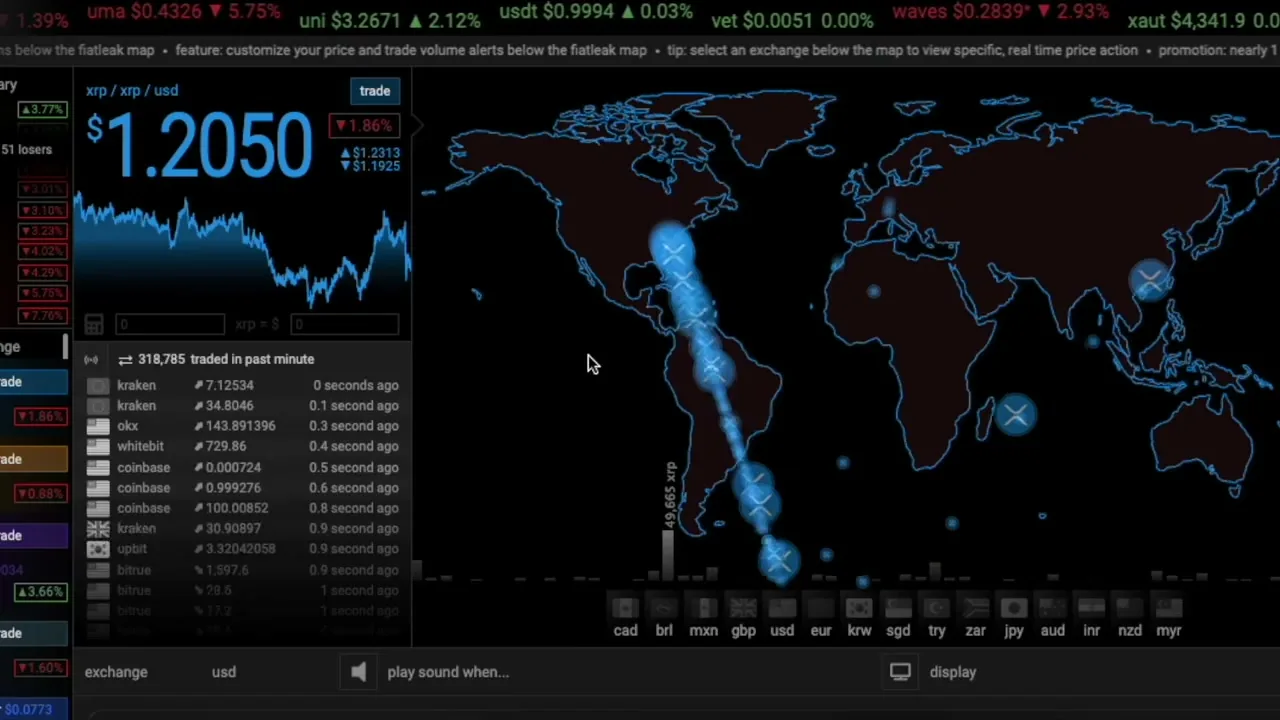The width and height of the screenshot is (1280, 720).
Task: Click the low price ▼$1.1925
Action: coord(370,166)
